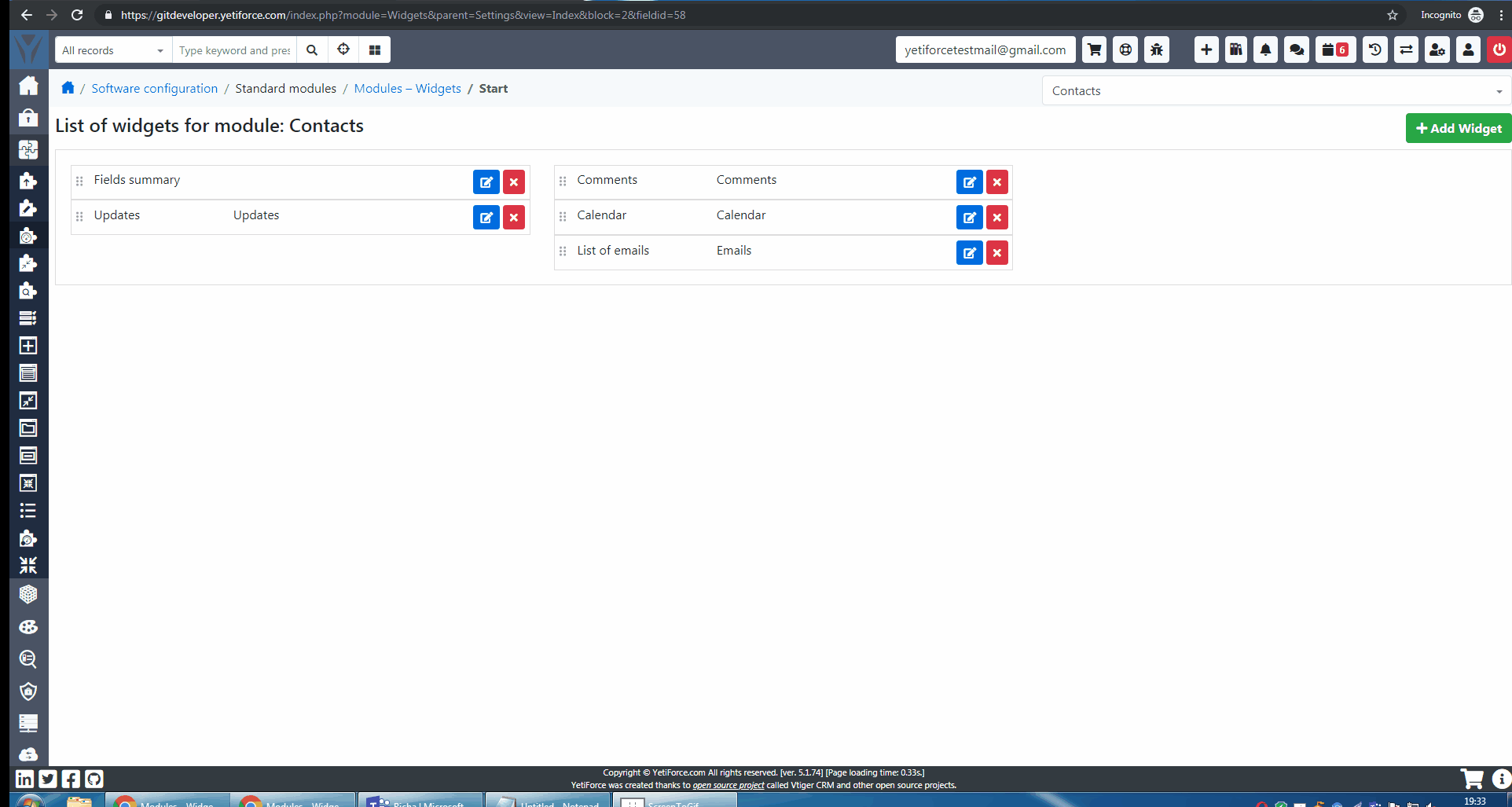Edit the Comments widget

970,182
